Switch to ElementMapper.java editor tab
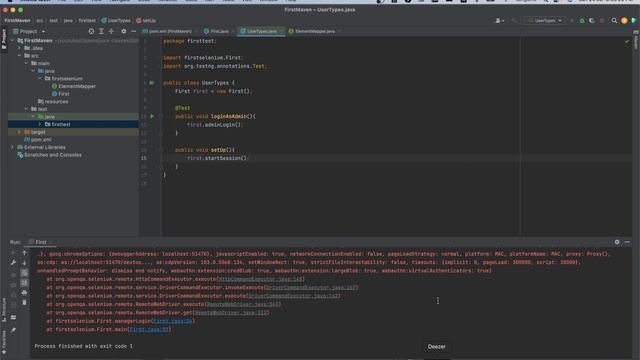The height and width of the screenshot is (360, 640). pyautogui.click(x=314, y=31)
